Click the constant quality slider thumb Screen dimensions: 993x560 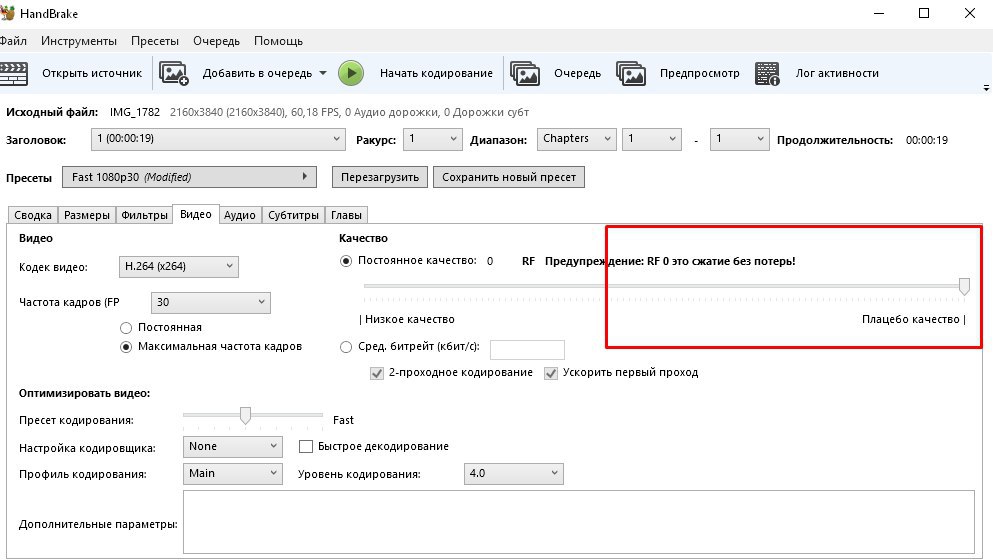click(965, 286)
